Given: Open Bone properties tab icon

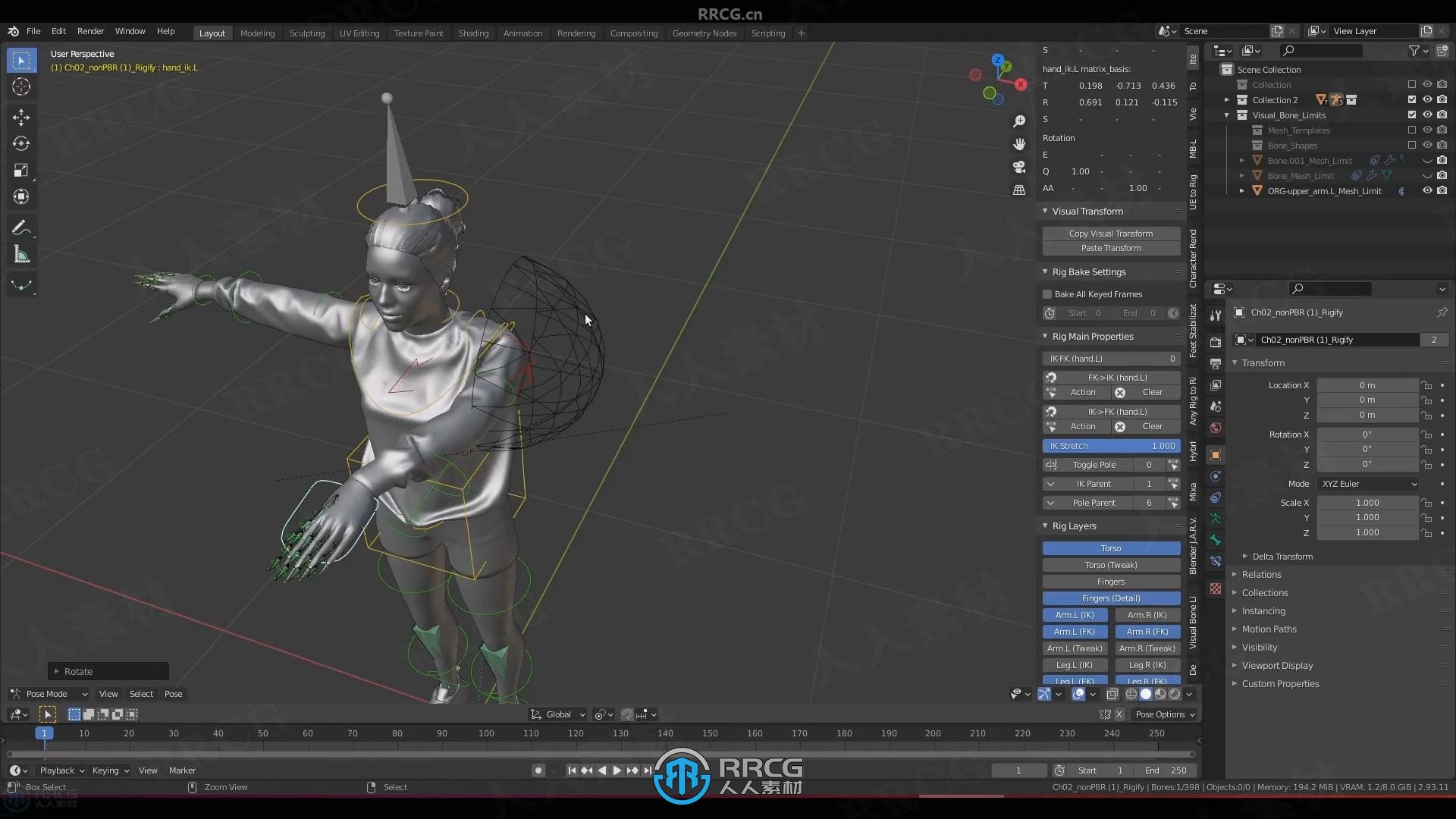Looking at the screenshot, I should 1216,540.
